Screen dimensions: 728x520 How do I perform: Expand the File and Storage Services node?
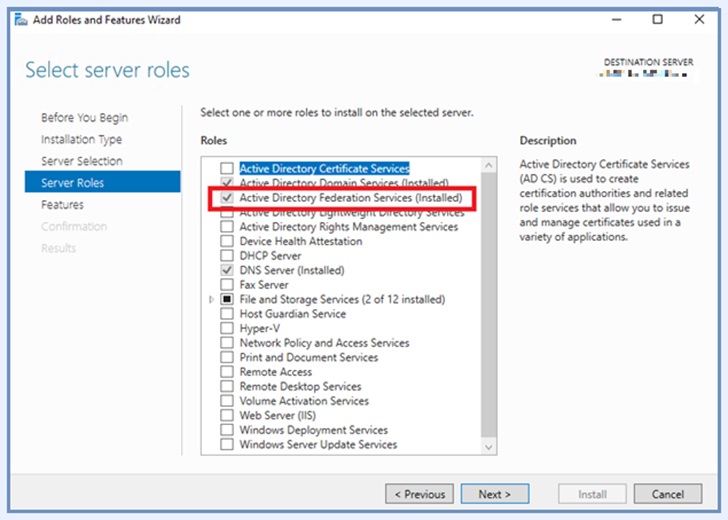[211, 299]
